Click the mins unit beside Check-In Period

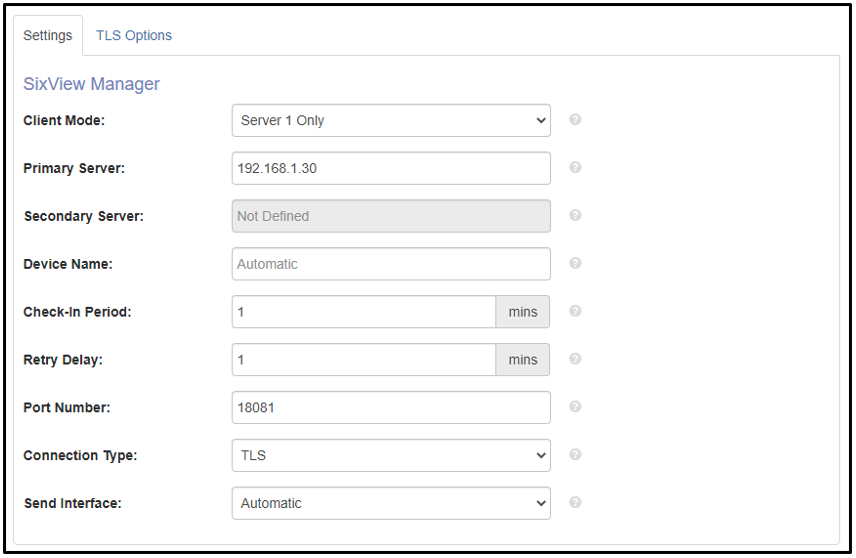pos(522,312)
